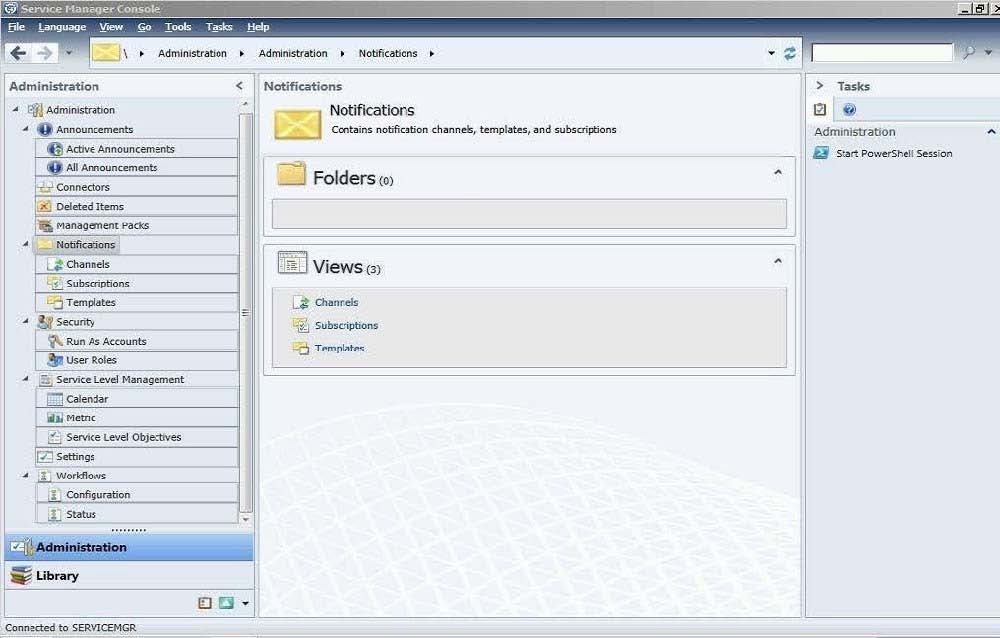This screenshot has height=638, width=1000.
Task: Collapse the Administration navigation pane
Action: 239,85
